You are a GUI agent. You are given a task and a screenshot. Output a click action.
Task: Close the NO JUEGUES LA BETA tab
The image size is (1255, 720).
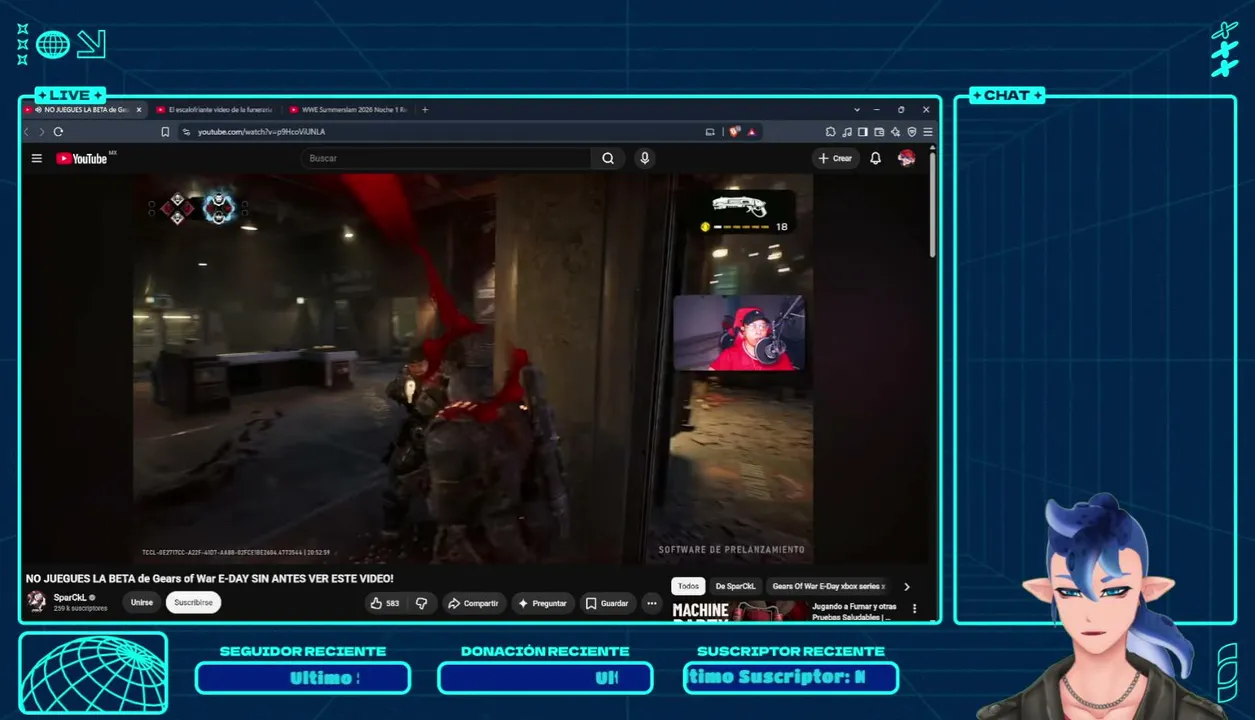(139, 110)
